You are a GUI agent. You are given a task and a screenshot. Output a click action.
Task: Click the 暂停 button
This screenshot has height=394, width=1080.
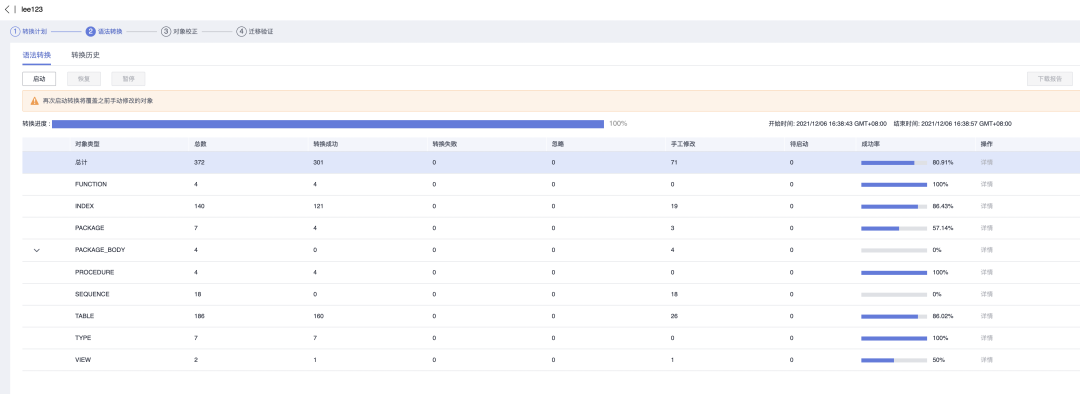[128, 79]
